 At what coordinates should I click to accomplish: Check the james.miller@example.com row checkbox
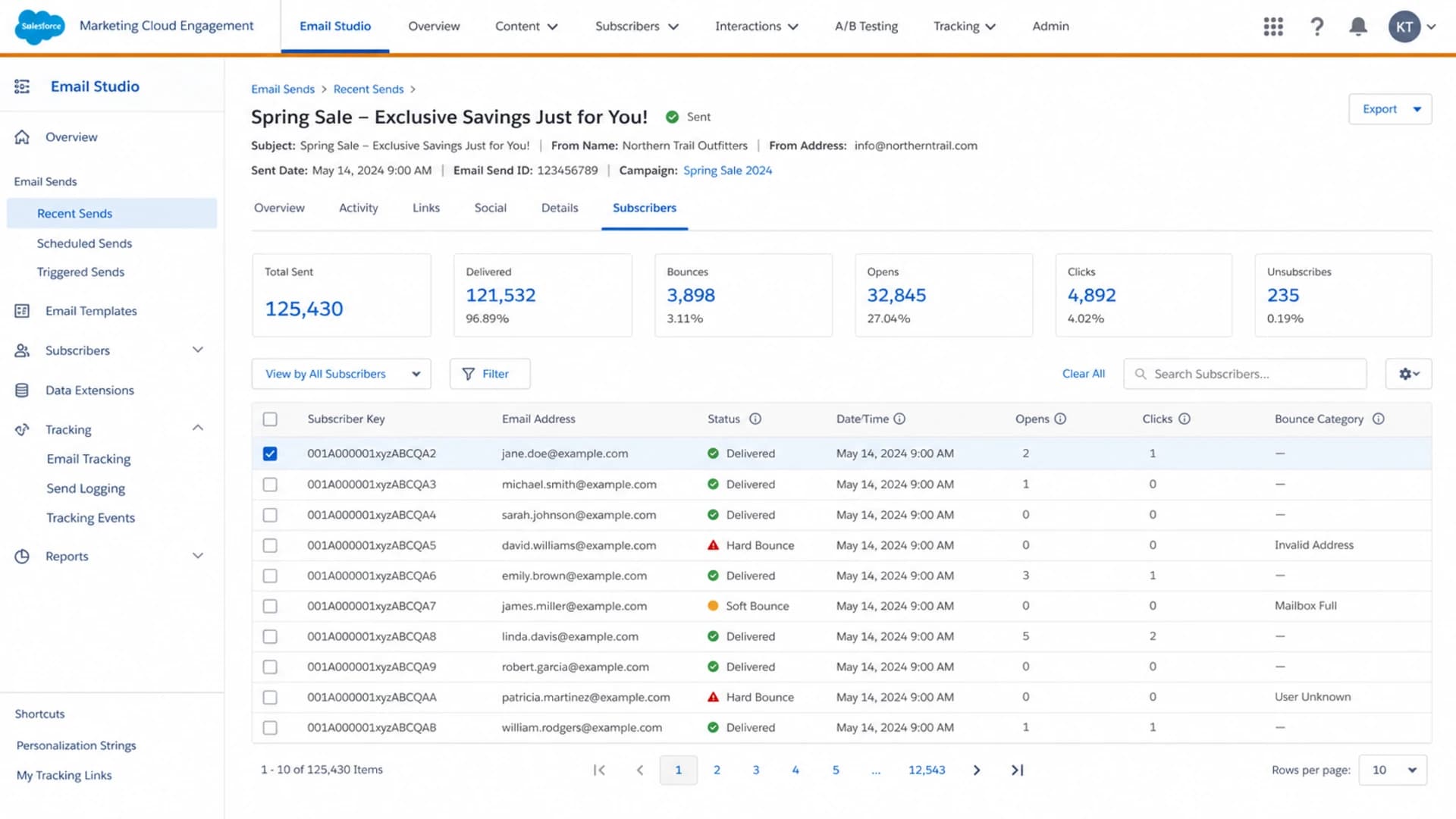click(270, 606)
